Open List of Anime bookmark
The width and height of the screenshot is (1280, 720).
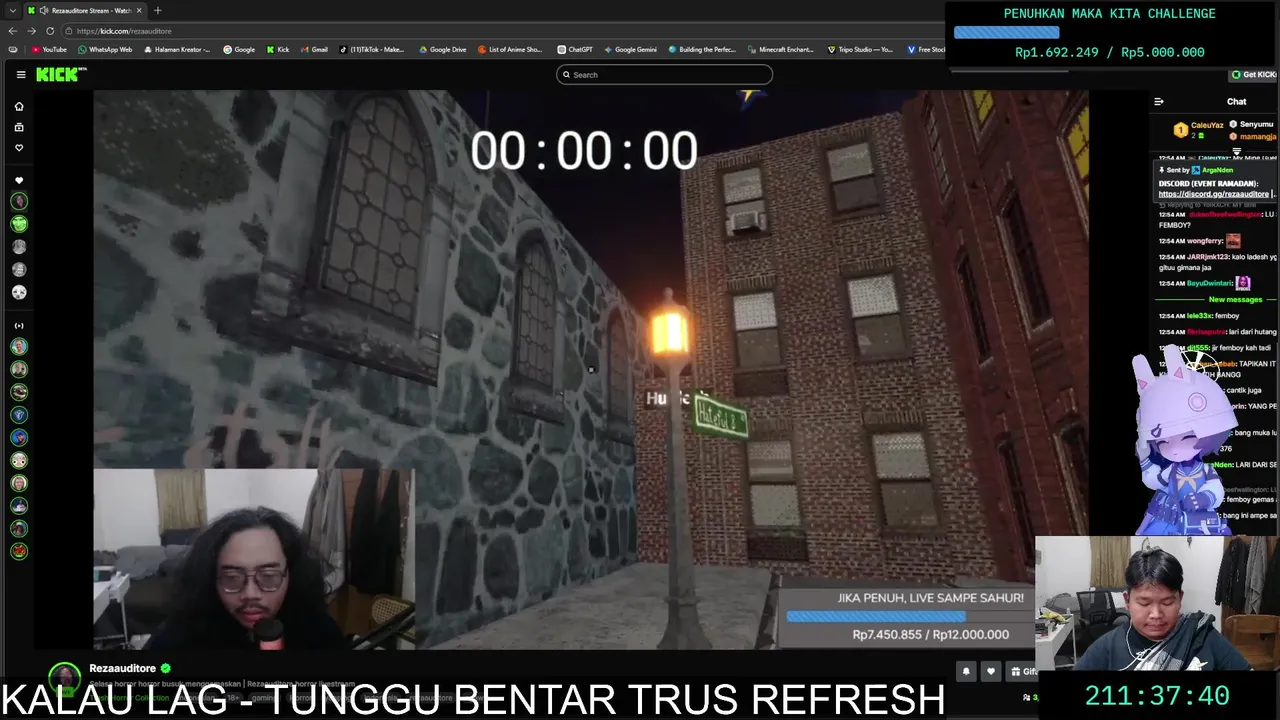[510, 49]
